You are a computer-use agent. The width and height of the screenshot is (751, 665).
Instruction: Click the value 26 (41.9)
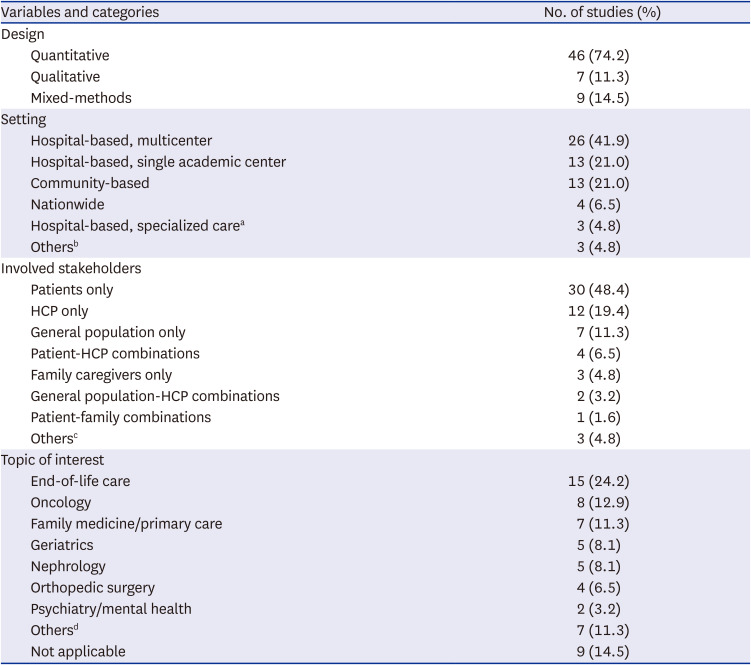pos(597,141)
